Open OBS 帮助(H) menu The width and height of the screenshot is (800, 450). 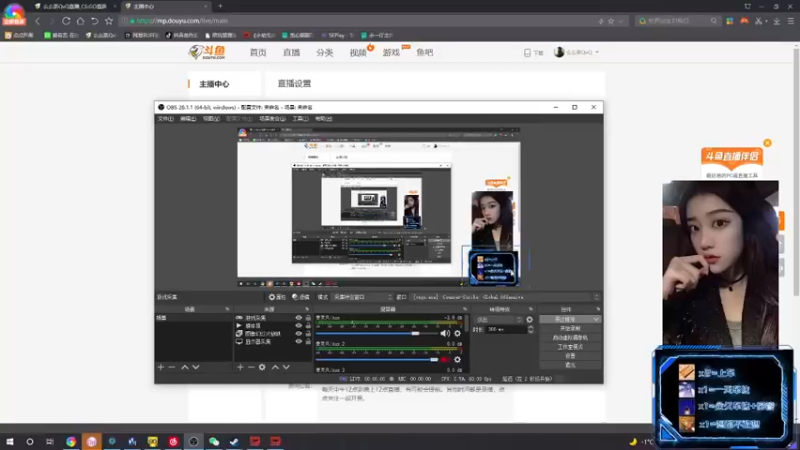tap(323, 118)
